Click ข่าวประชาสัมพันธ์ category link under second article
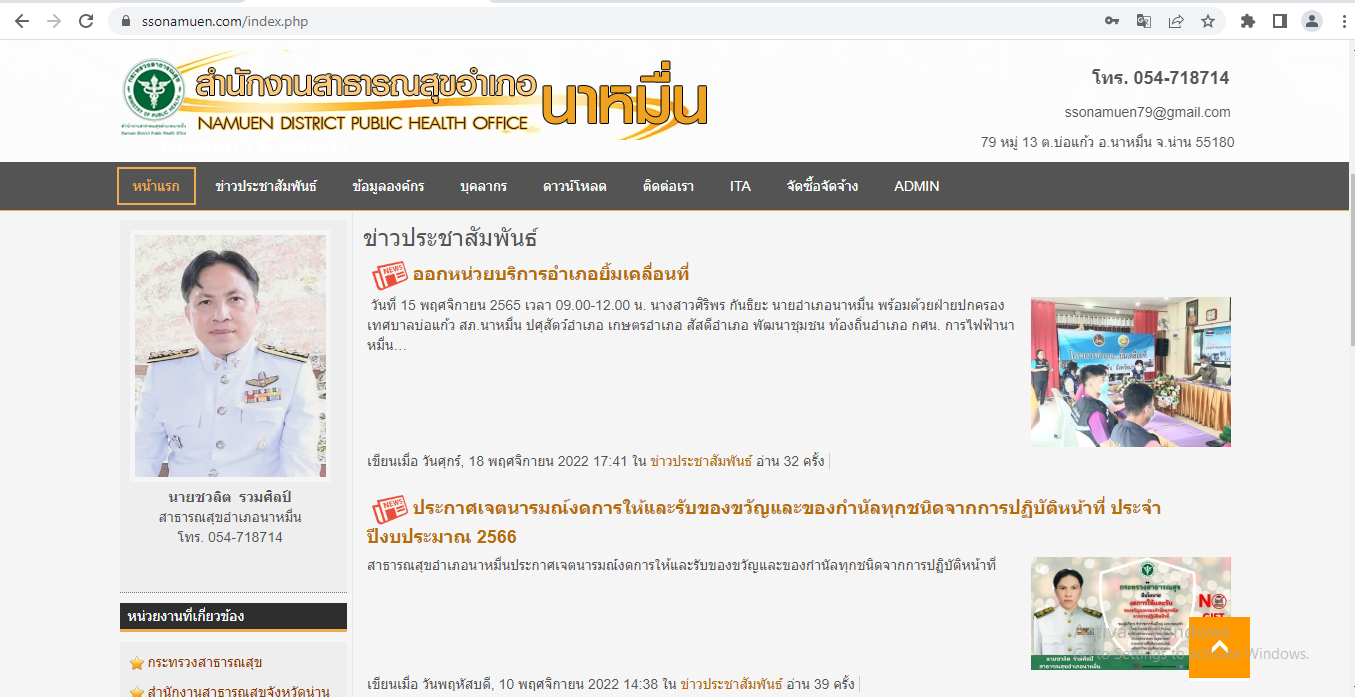 731,684
